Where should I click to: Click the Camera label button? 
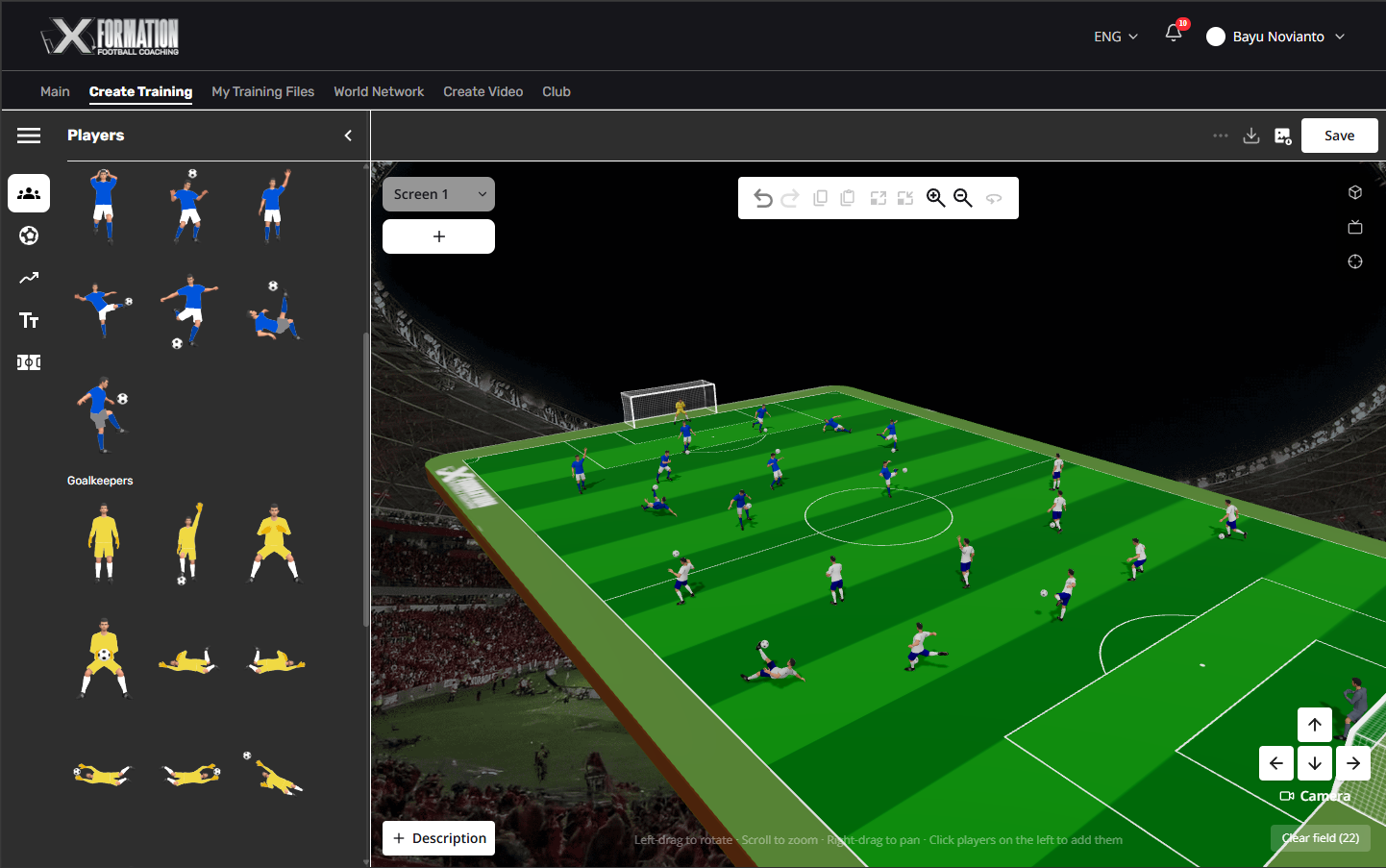coord(1315,796)
